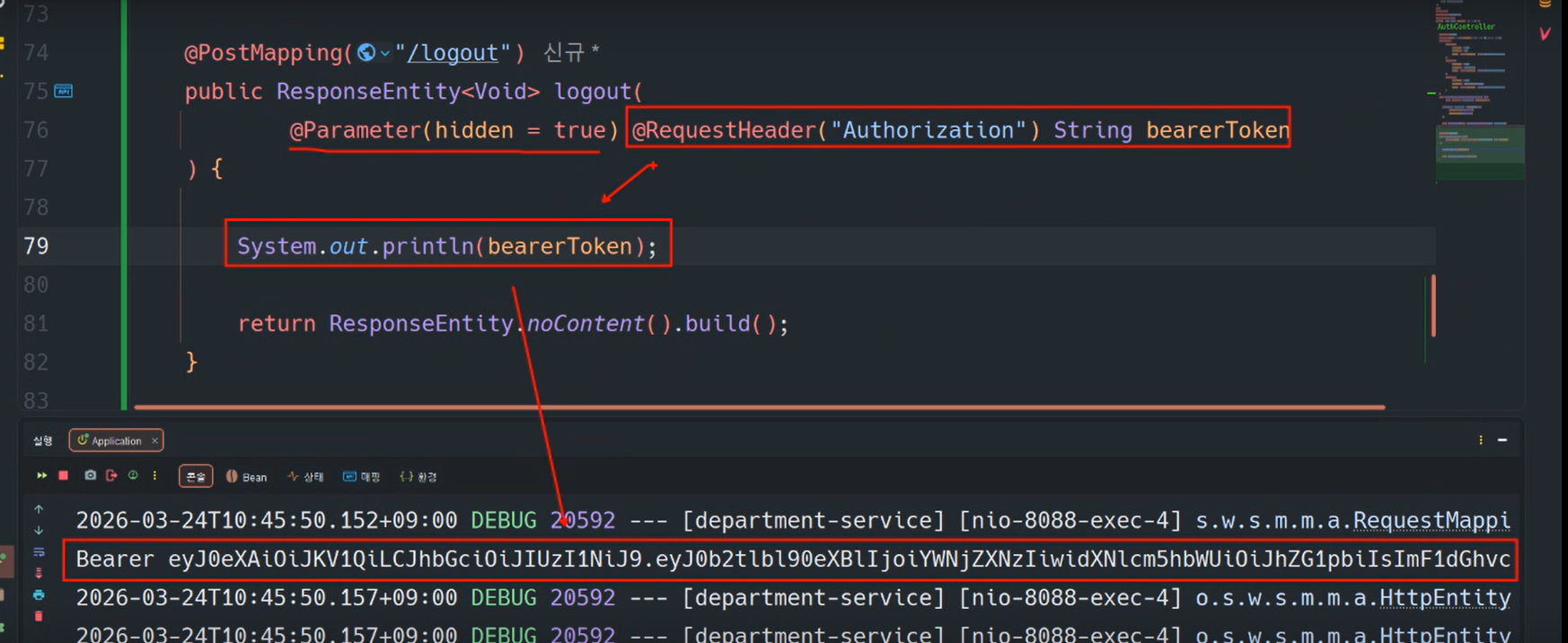This screenshot has width=1568, height=643.
Task: Click ResponseEntity<Void> return type on line 75
Action: tap(408, 92)
